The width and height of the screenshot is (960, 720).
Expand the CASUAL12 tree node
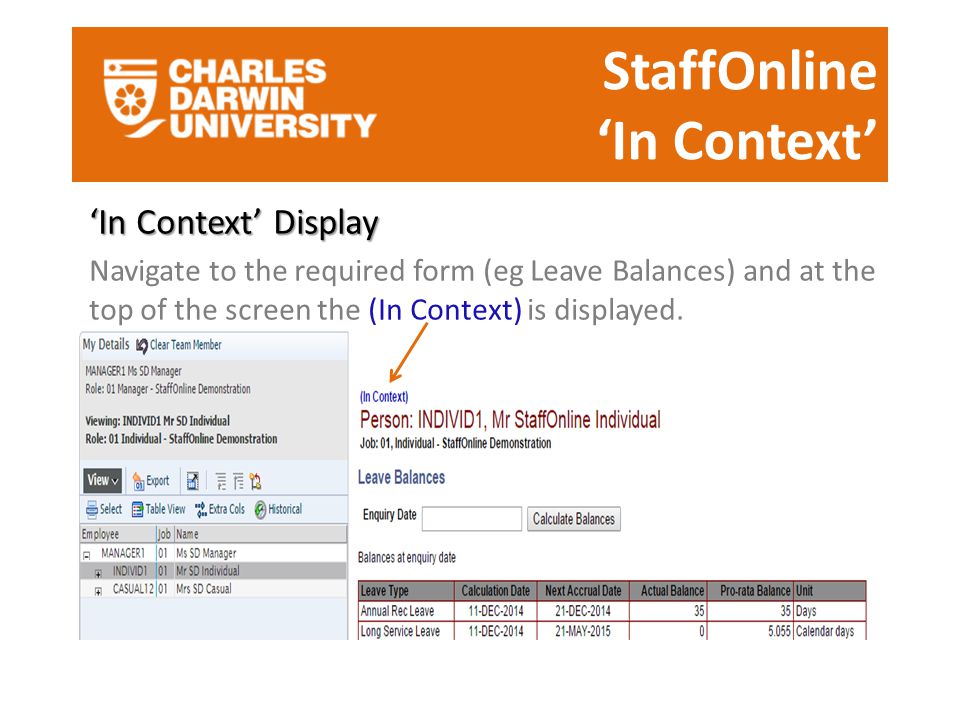click(98, 592)
